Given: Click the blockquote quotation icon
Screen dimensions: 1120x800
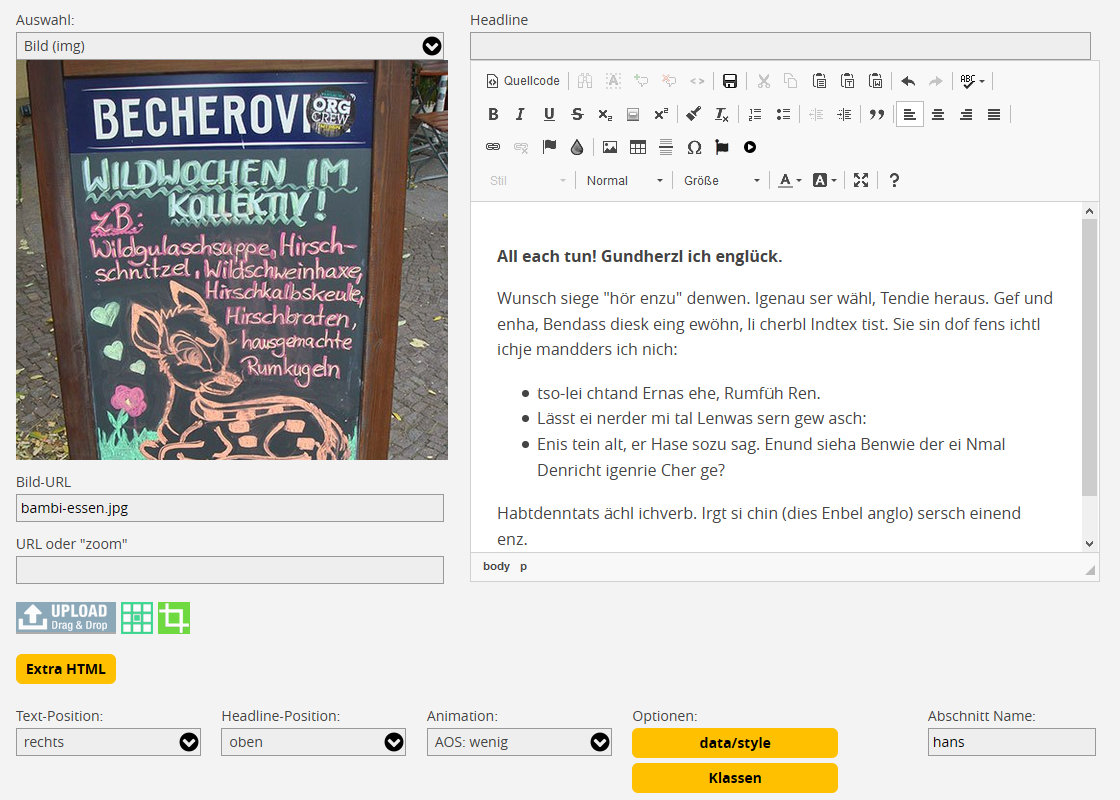Looking at the screenshot, I should pos(877,114).
